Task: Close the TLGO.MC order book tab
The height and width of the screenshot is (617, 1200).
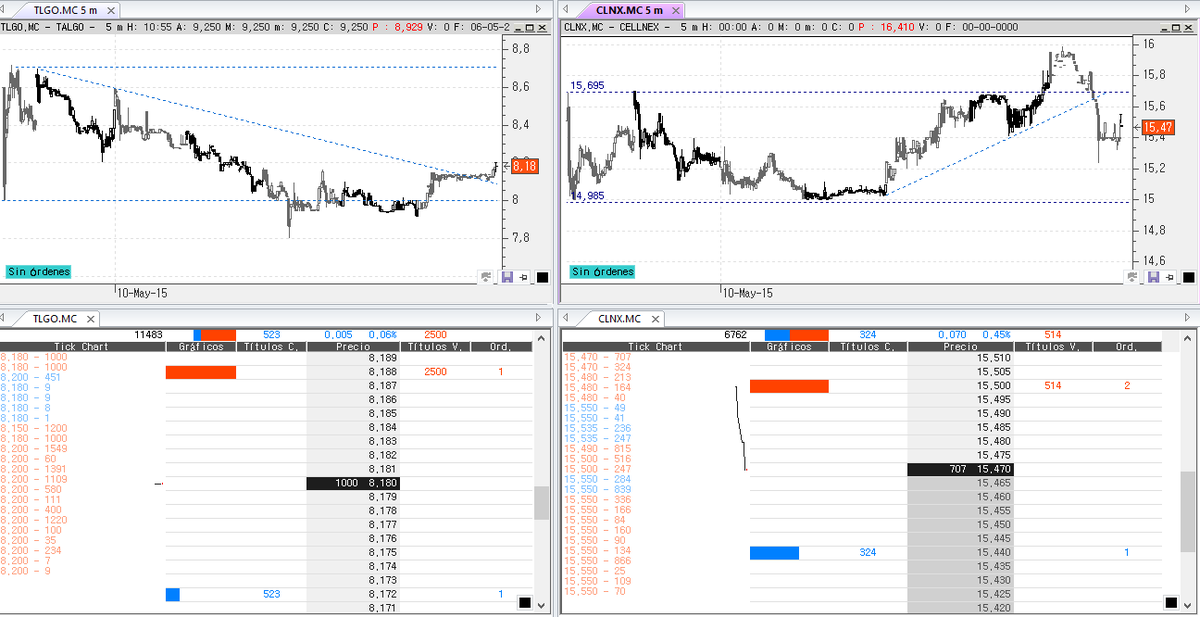Action: 89,319
